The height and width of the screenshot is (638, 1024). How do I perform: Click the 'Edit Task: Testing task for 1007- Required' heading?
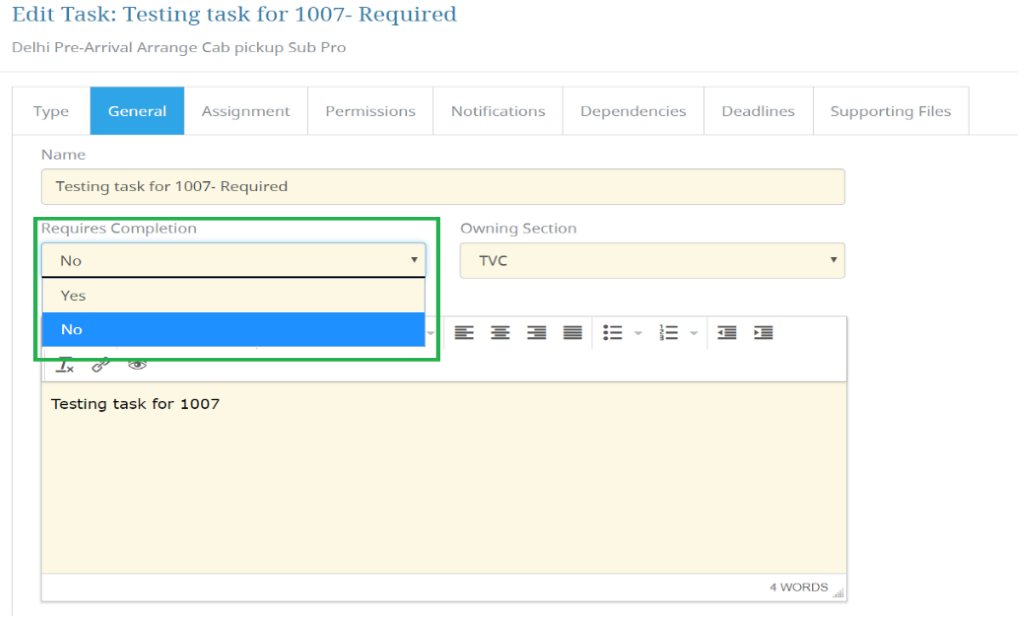(234, 14)
